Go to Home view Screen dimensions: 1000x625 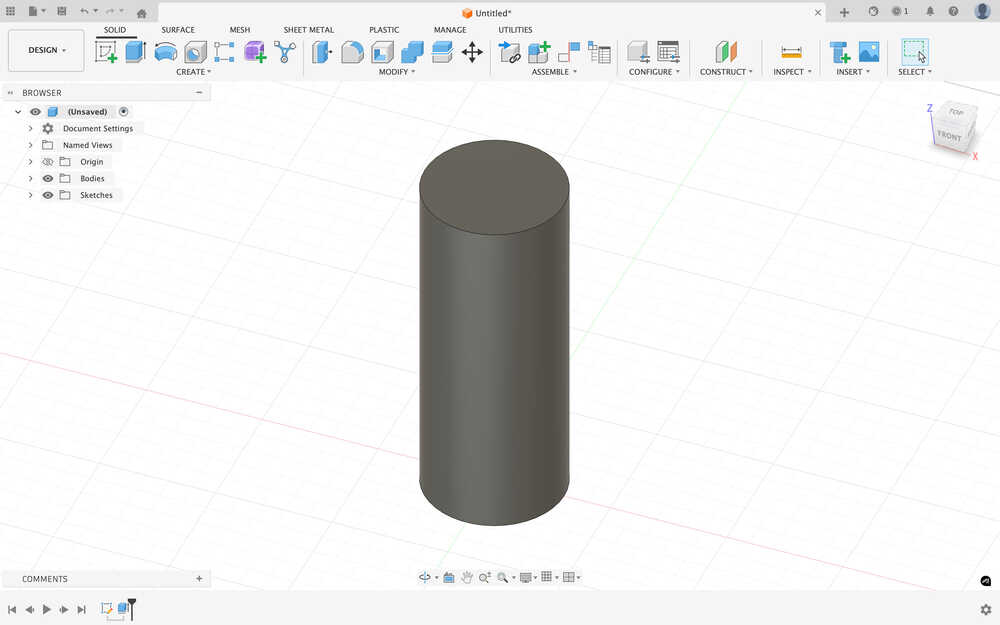click(142, 13)
